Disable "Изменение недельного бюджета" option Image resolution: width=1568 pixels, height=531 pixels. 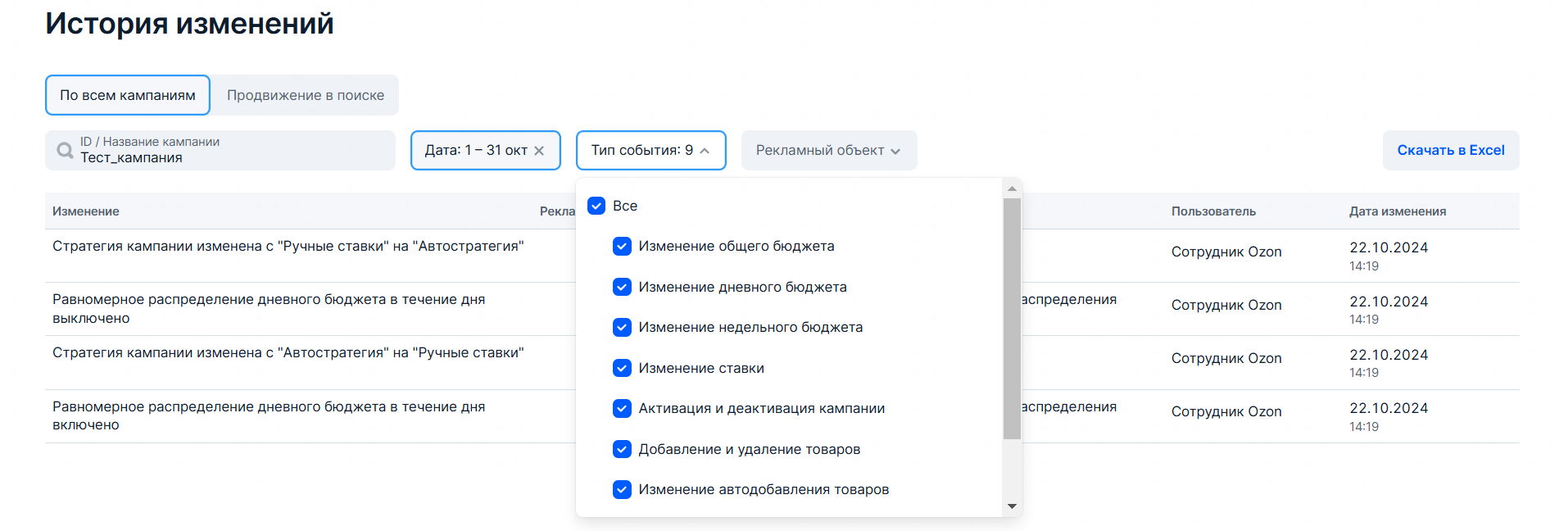[622, 328]
